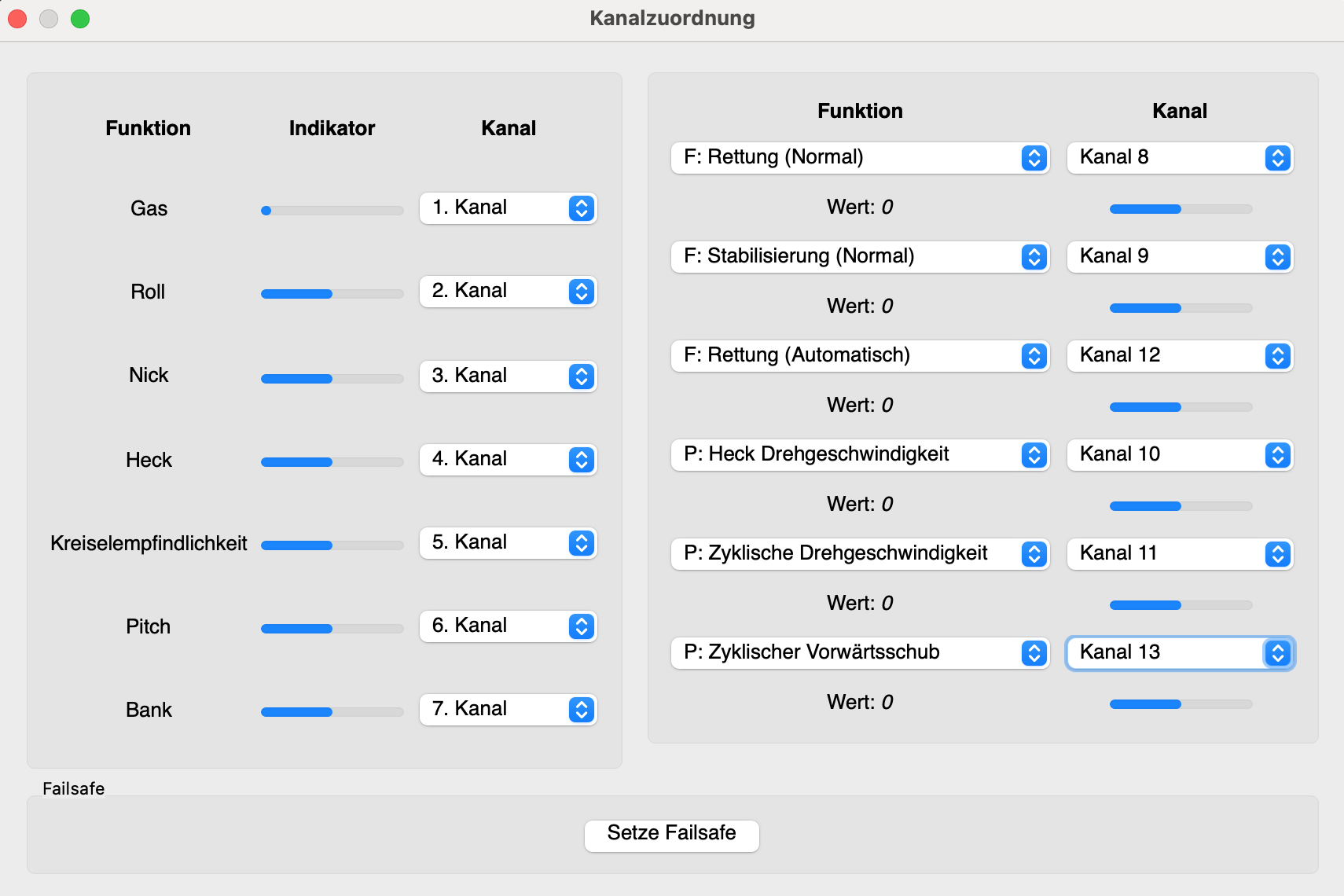
Task: Expand 'F: Stabilisierung (Normal)' function list
Action: coord(860,257)
